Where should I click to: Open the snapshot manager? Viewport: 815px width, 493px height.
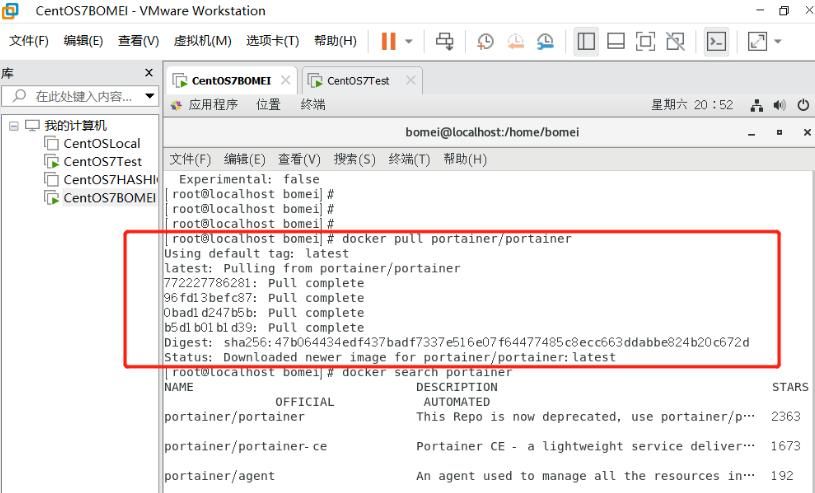(545, 41)
